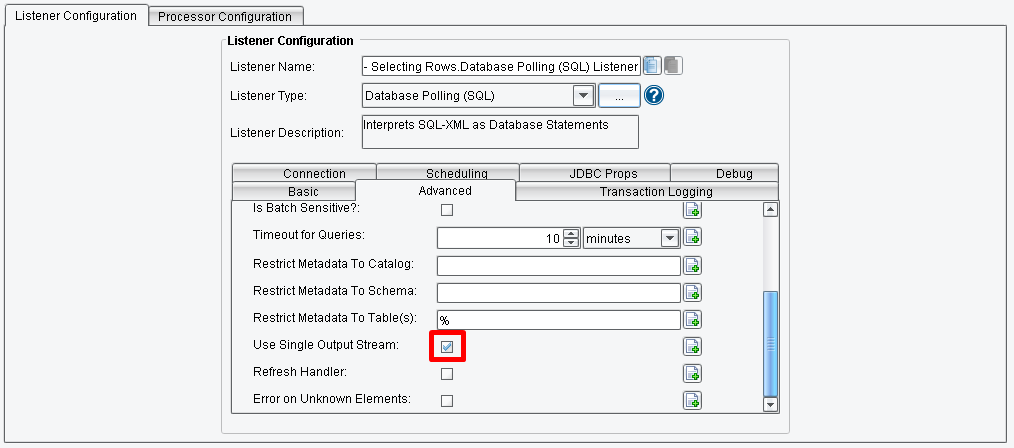Enable the Refresh Handler checkbox
The height and width of the screenshot is (448, 1014).
(448, 373)
